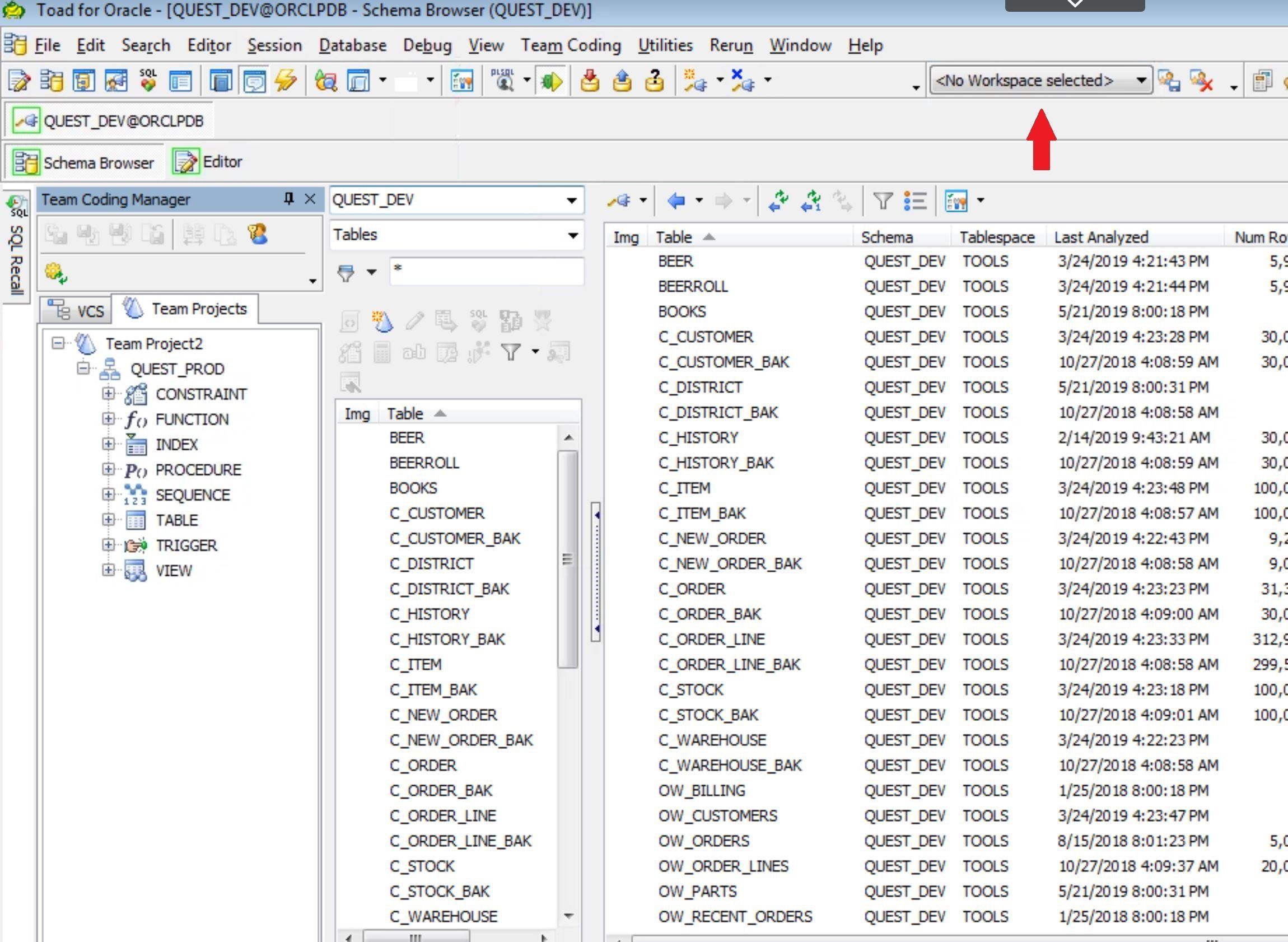Select C_CUSTOMER in left table list
The width and height of the screenshot is (1288, 942).
(437, 513)
